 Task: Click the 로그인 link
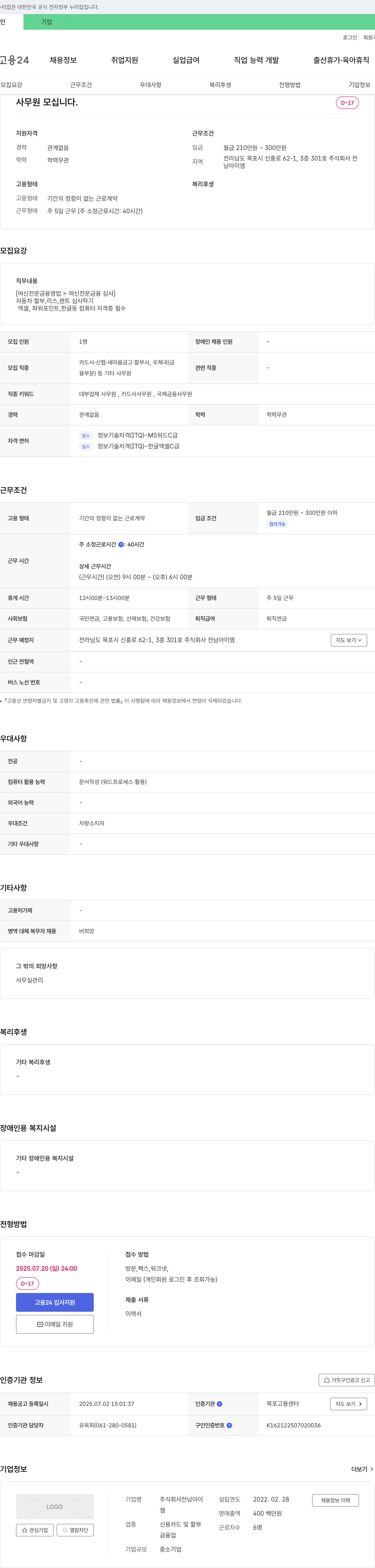350,38
